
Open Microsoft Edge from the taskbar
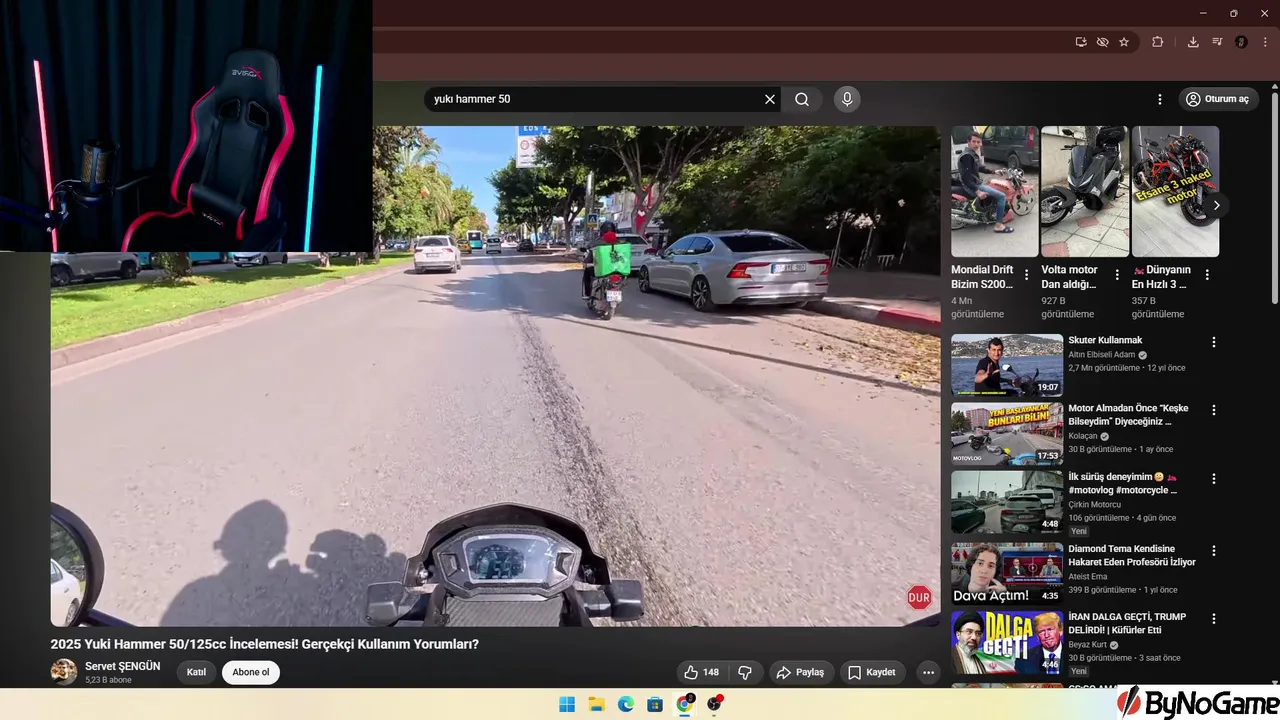[x=625, y=704]
